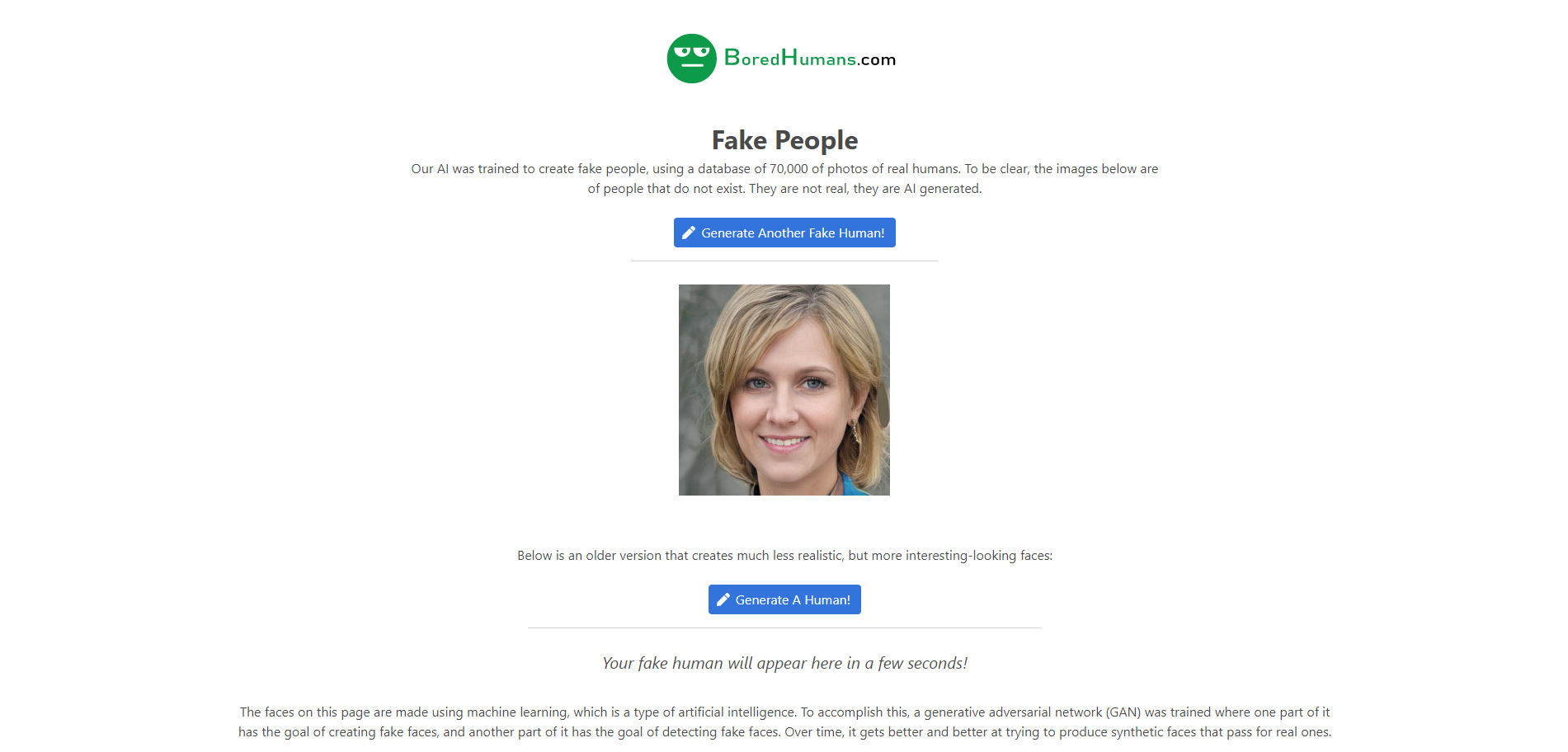
Task: Click the pencil icon beside Generate A Human
Action: pyautogui.click(x=723, y=599)
